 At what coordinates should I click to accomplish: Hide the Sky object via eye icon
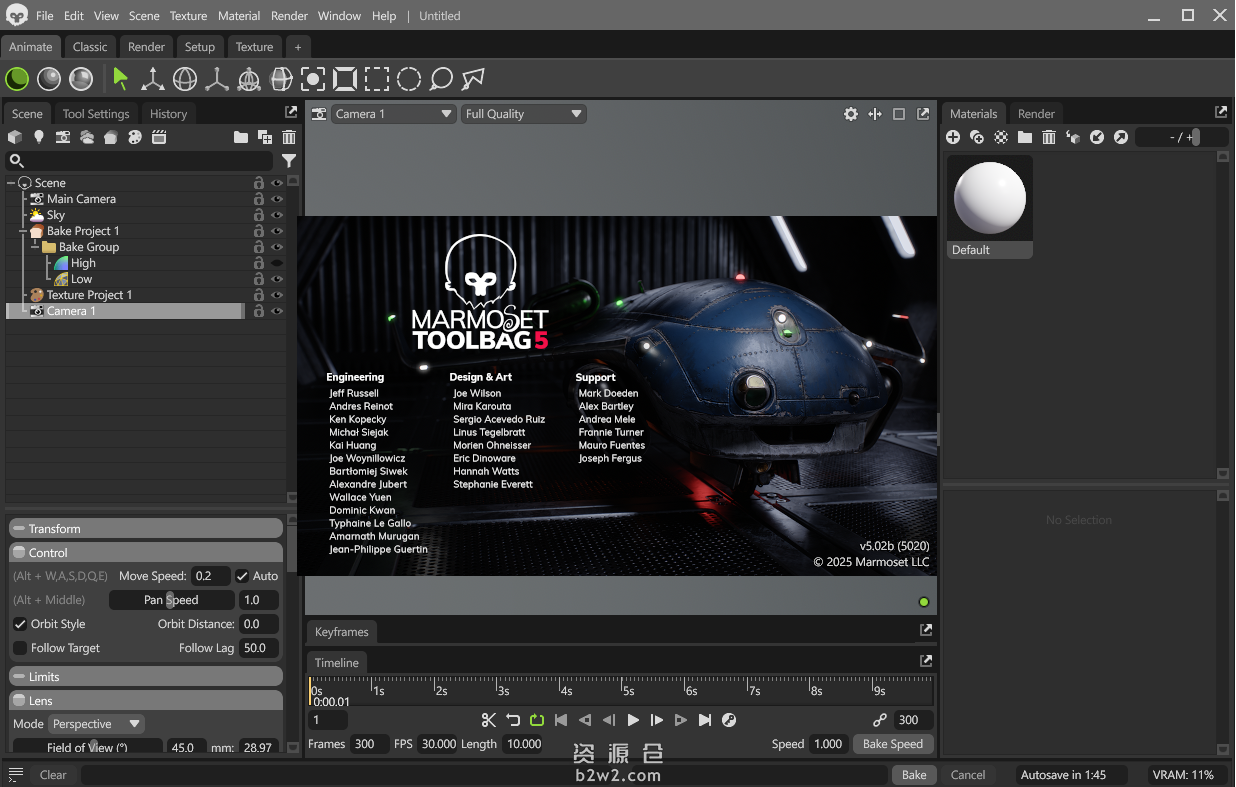[x=277, y=215]
